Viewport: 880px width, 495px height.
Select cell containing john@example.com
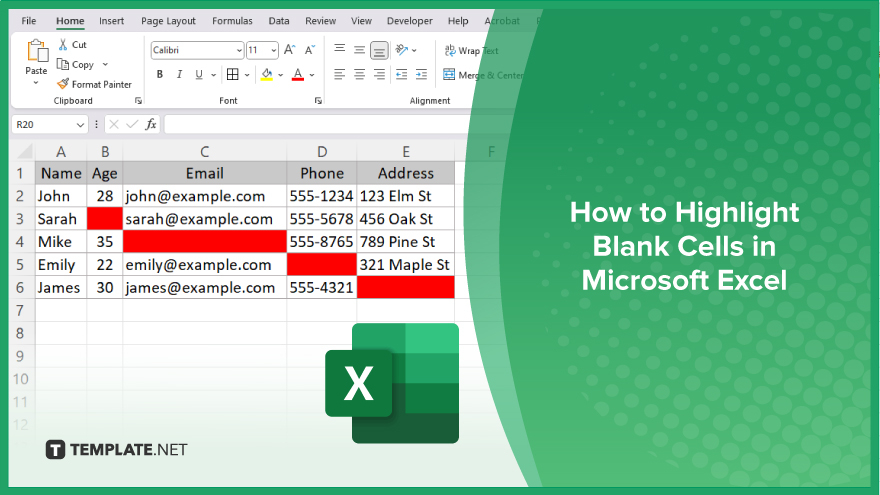[x=204, y=196]
